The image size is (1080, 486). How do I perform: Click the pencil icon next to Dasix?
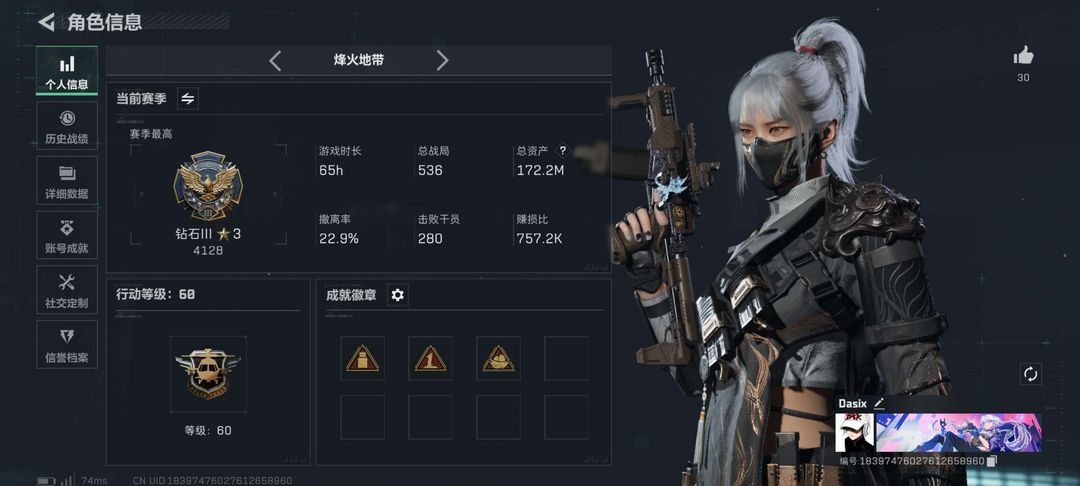(878, 403)
